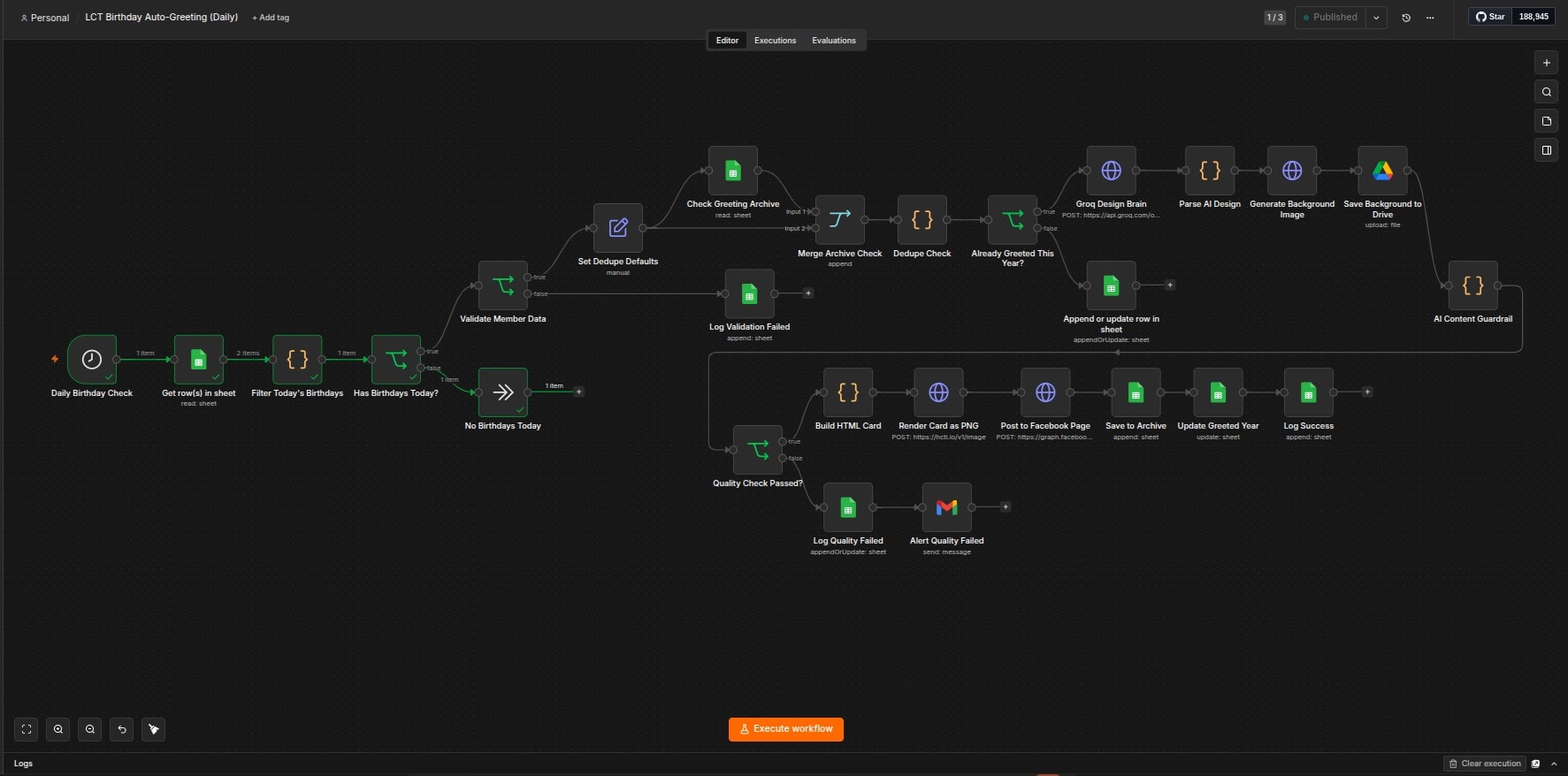Screen dimensions: 1568x776
Task: Select the Editor tab
Action: coord(727,41)
